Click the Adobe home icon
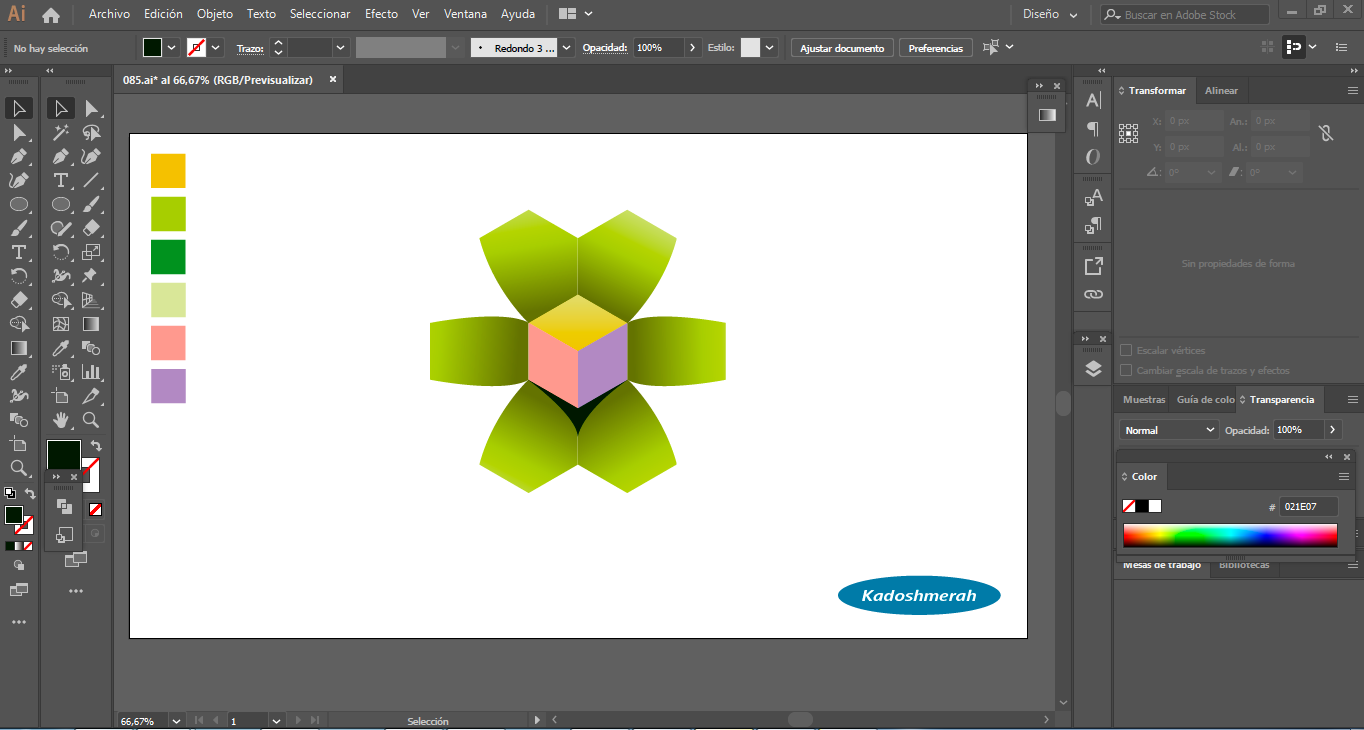The height and width of the screenshot is (730, 1364). pyautogui.click(x=51, y=15)
